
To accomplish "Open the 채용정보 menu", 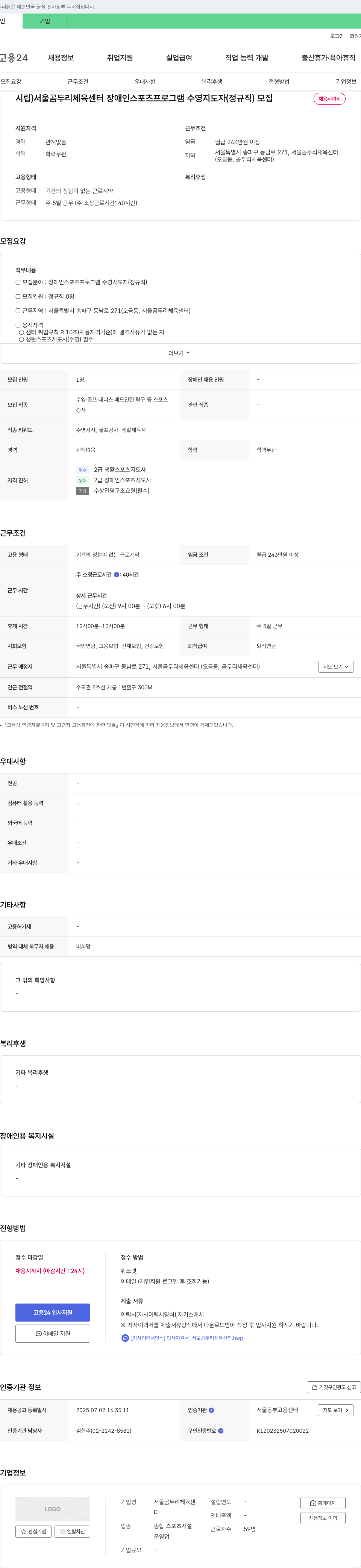I will click(x=61, y=58).
